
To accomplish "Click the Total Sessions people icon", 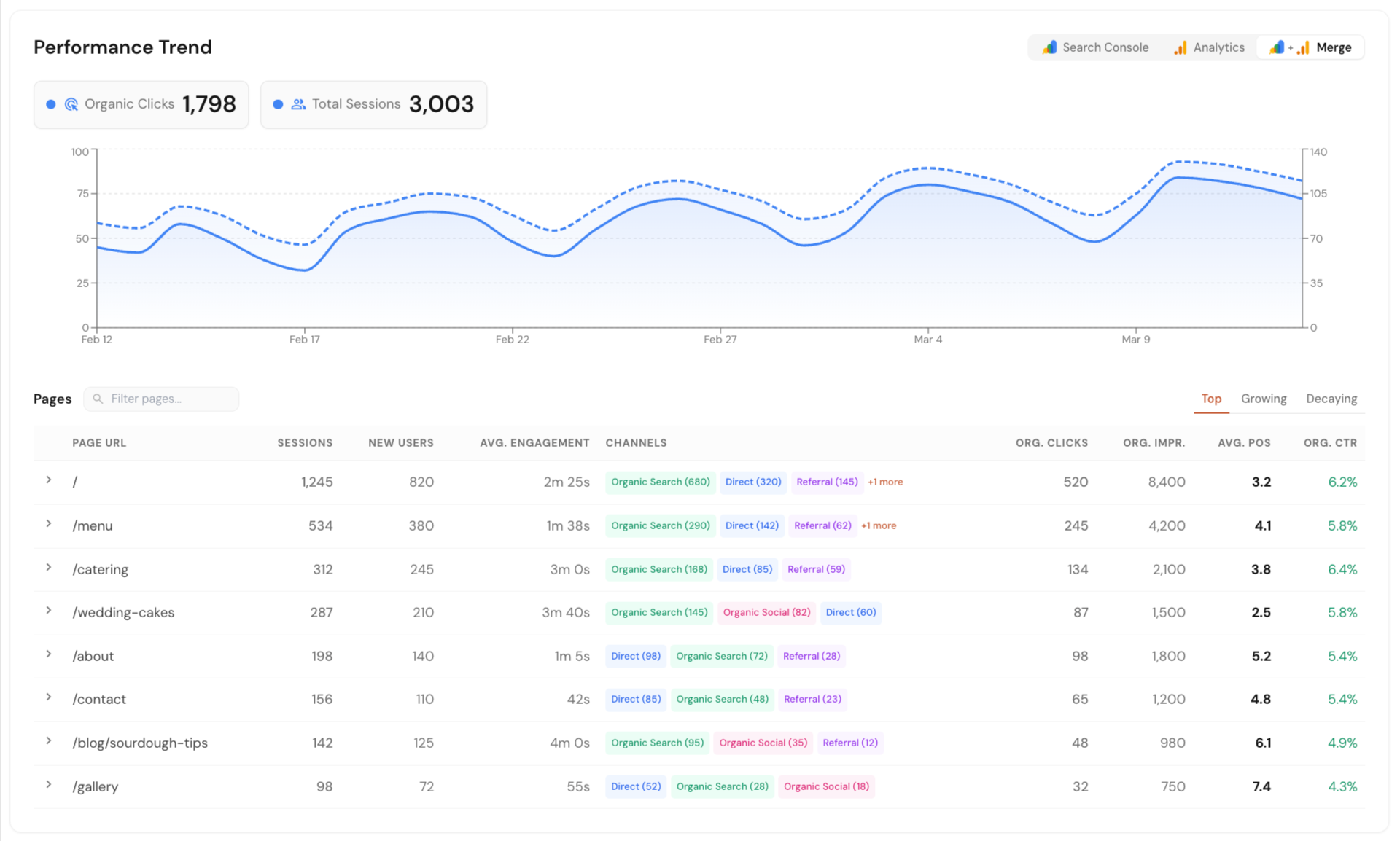I will (x=298, y=104).
